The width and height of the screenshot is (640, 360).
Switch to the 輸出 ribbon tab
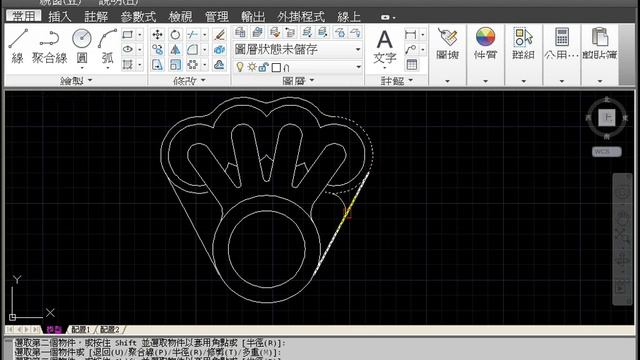pyautogui.click(x=253, y=16)
